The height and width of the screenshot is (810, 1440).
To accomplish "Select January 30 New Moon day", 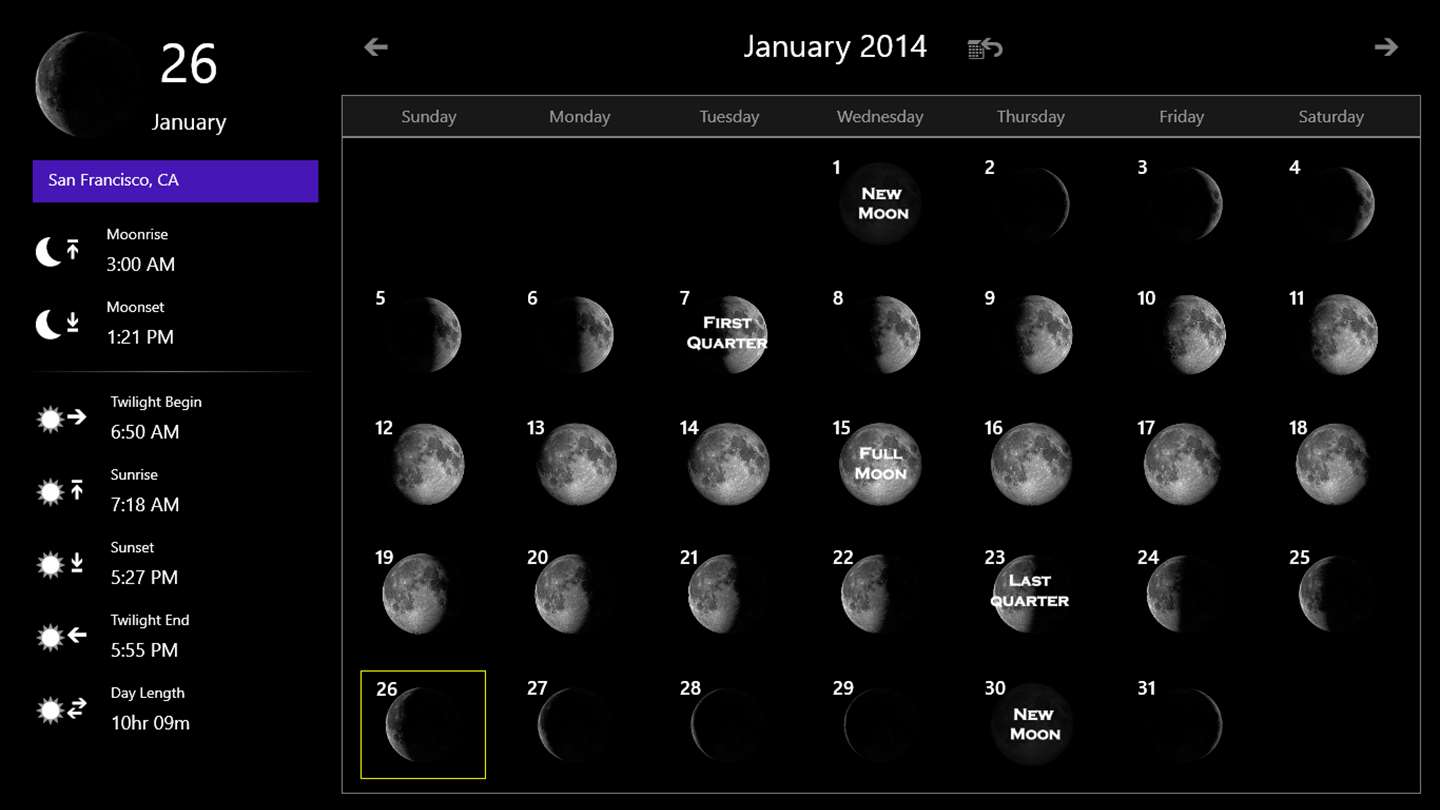I will click(1030, 724).
